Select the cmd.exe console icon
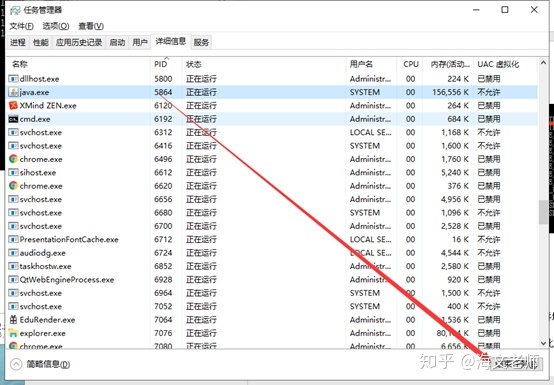This screenshot has width=554, height=385. tap(13, 119)
